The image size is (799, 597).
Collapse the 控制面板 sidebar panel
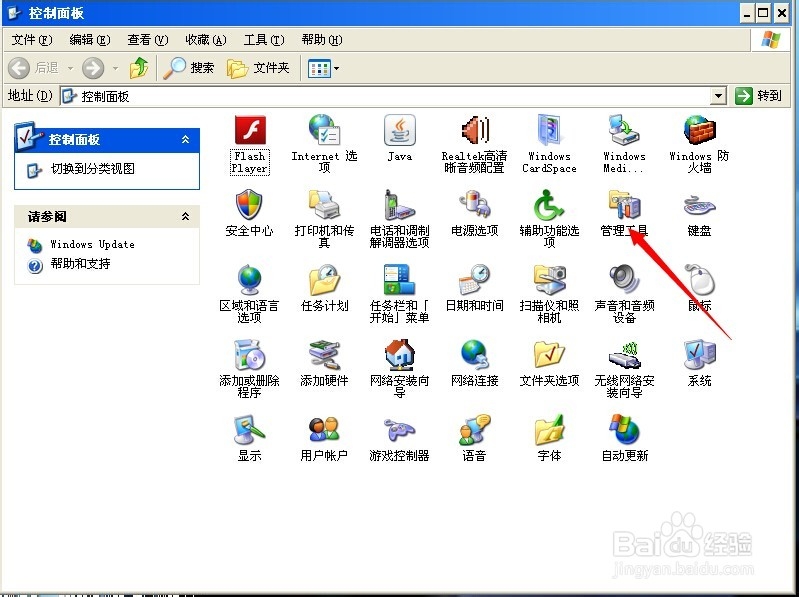point(185,140)
